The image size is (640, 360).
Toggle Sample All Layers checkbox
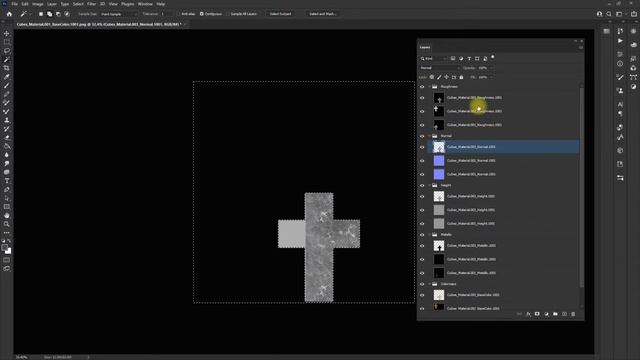point(228,14)
